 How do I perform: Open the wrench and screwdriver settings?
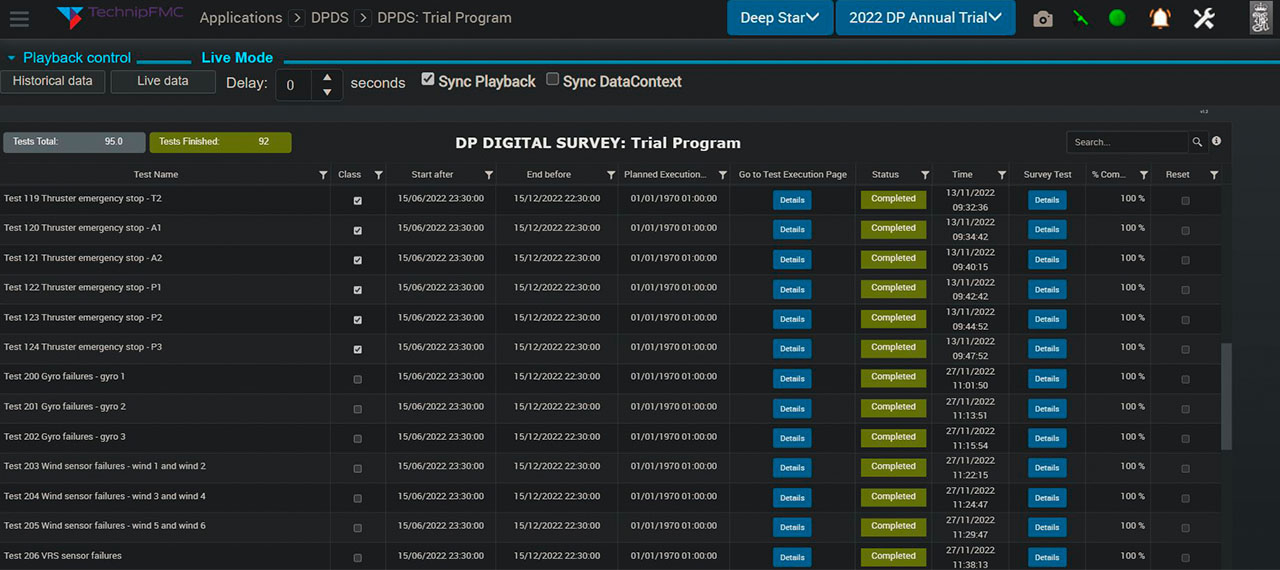pos(1204,18)
